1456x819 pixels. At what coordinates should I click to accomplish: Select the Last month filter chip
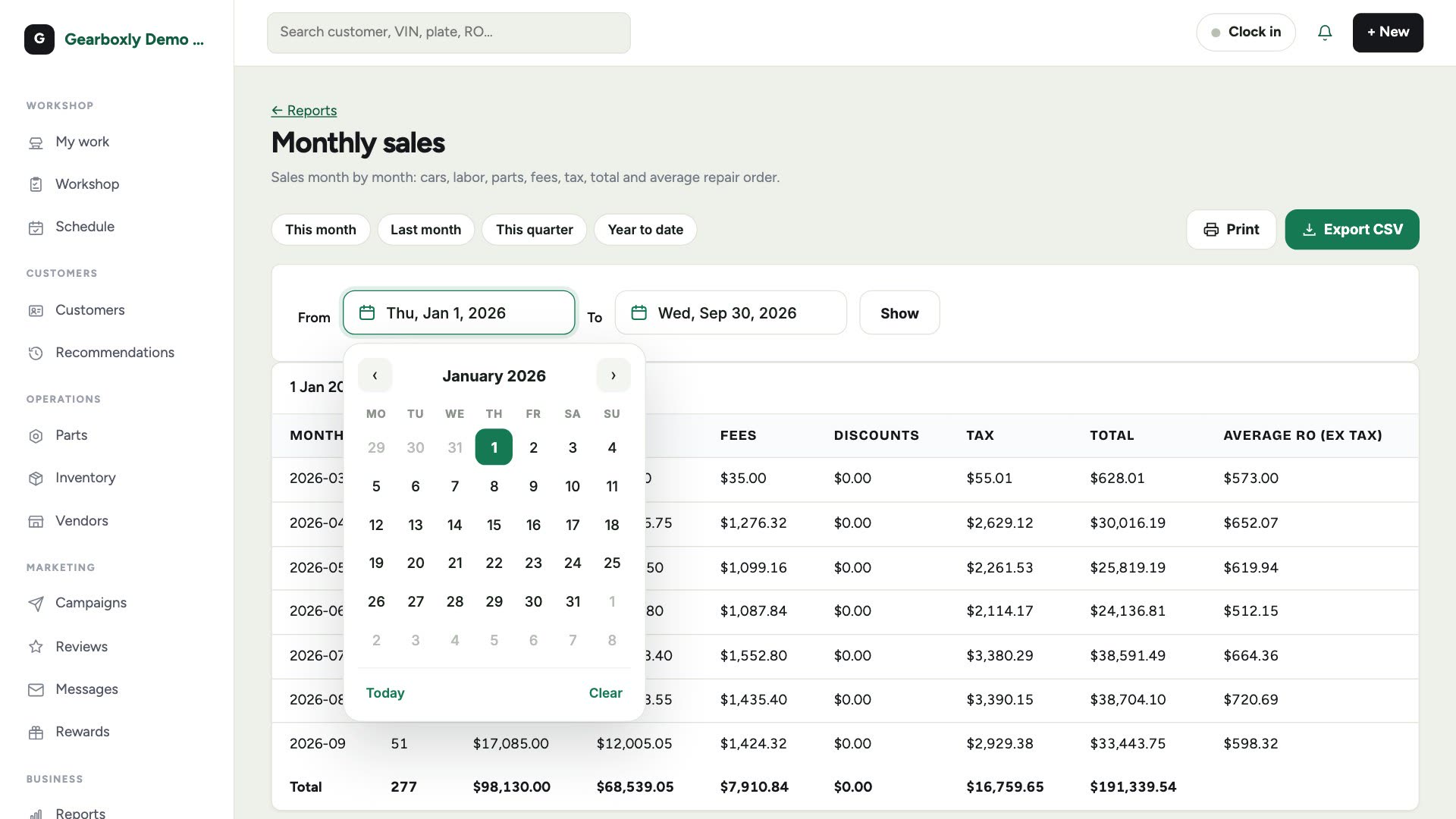425,230
